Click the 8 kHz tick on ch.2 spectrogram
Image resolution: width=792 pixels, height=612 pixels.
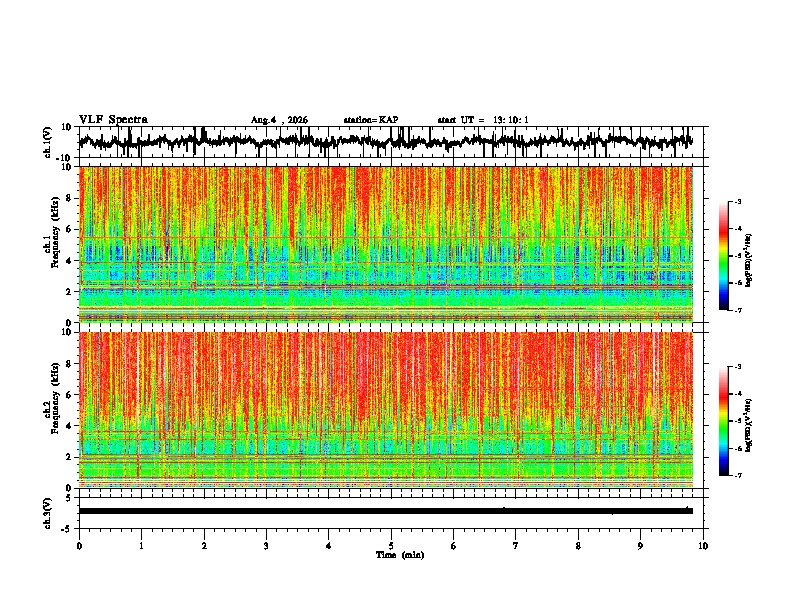72,364
